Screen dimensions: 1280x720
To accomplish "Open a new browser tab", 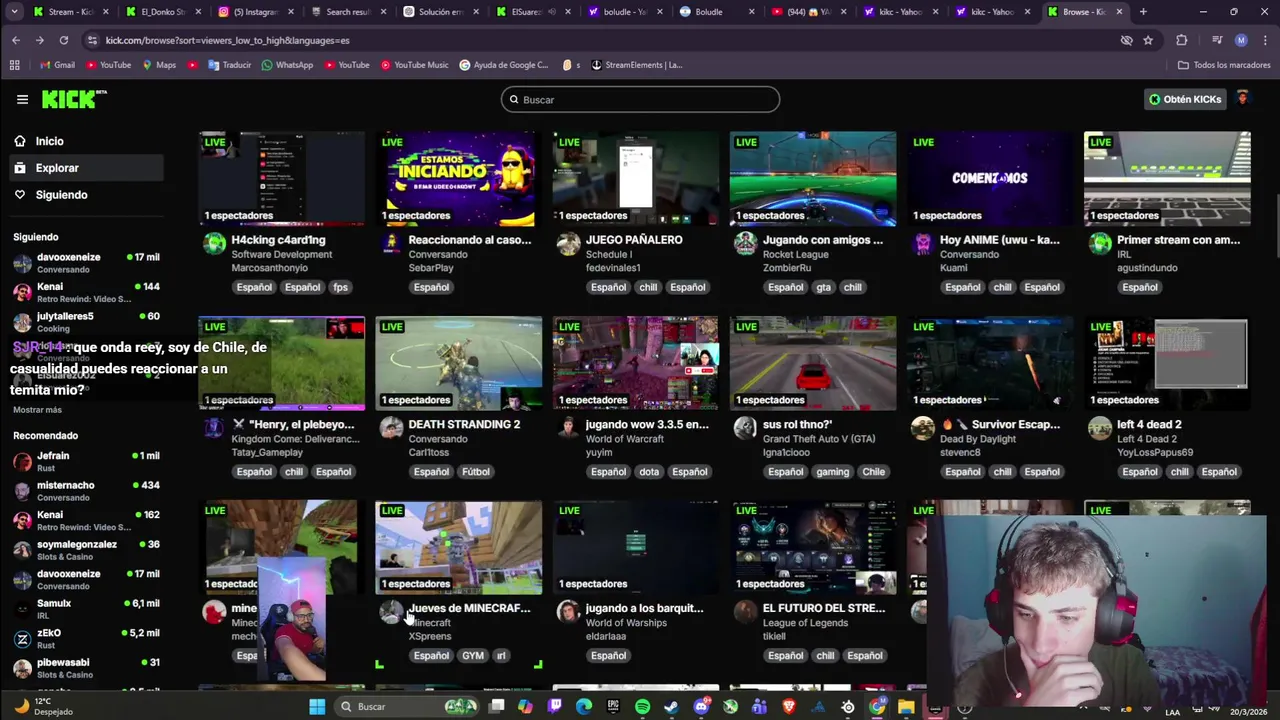I will click(x=1143, y=12).
